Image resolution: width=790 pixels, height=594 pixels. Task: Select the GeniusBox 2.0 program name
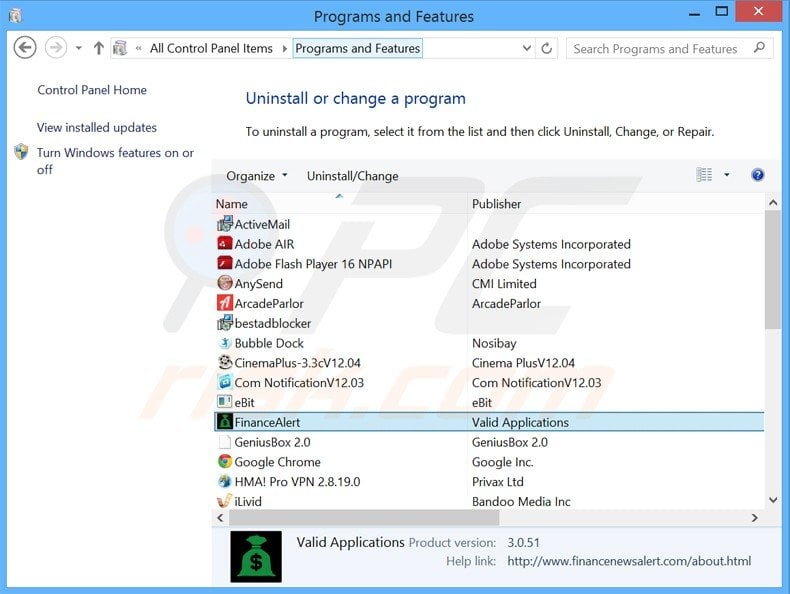[x=272, y=442]
